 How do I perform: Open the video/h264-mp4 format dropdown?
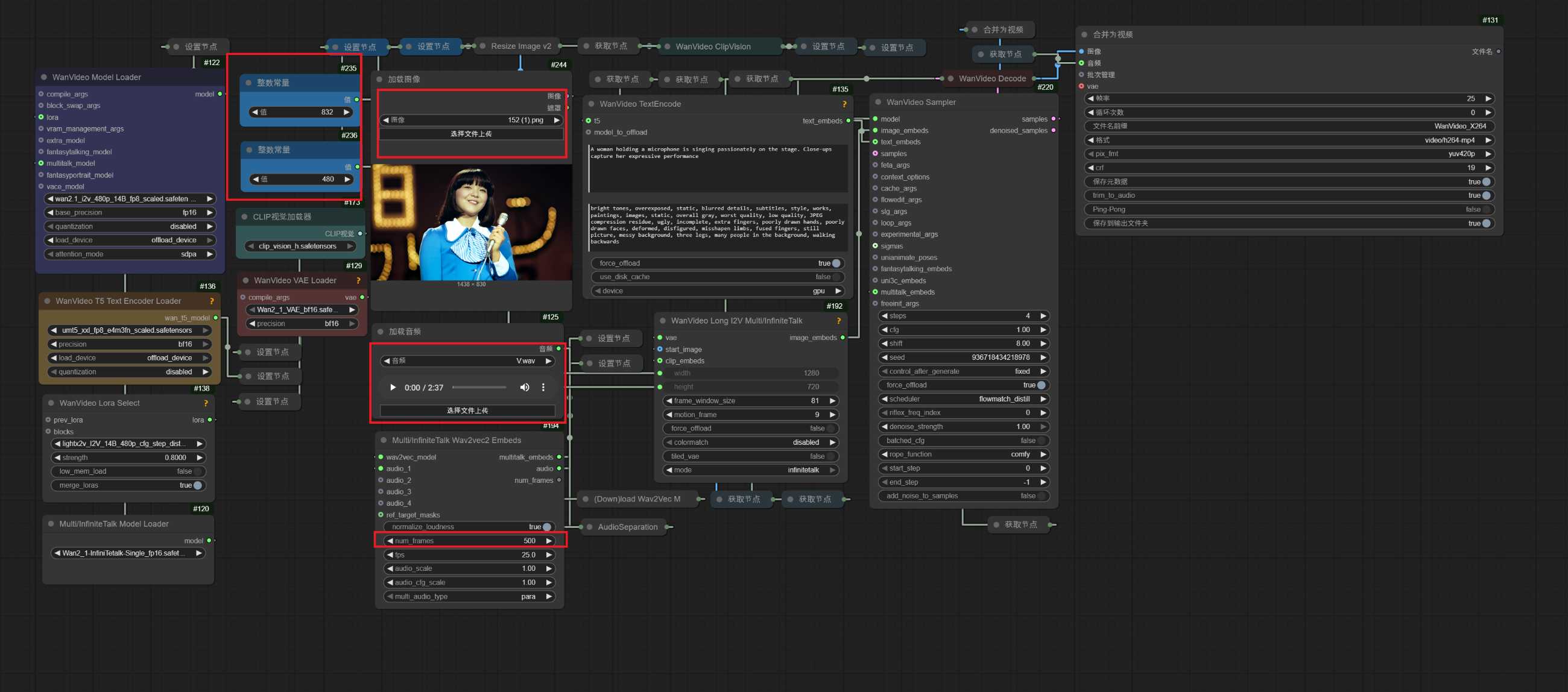tap(1449, 140)
